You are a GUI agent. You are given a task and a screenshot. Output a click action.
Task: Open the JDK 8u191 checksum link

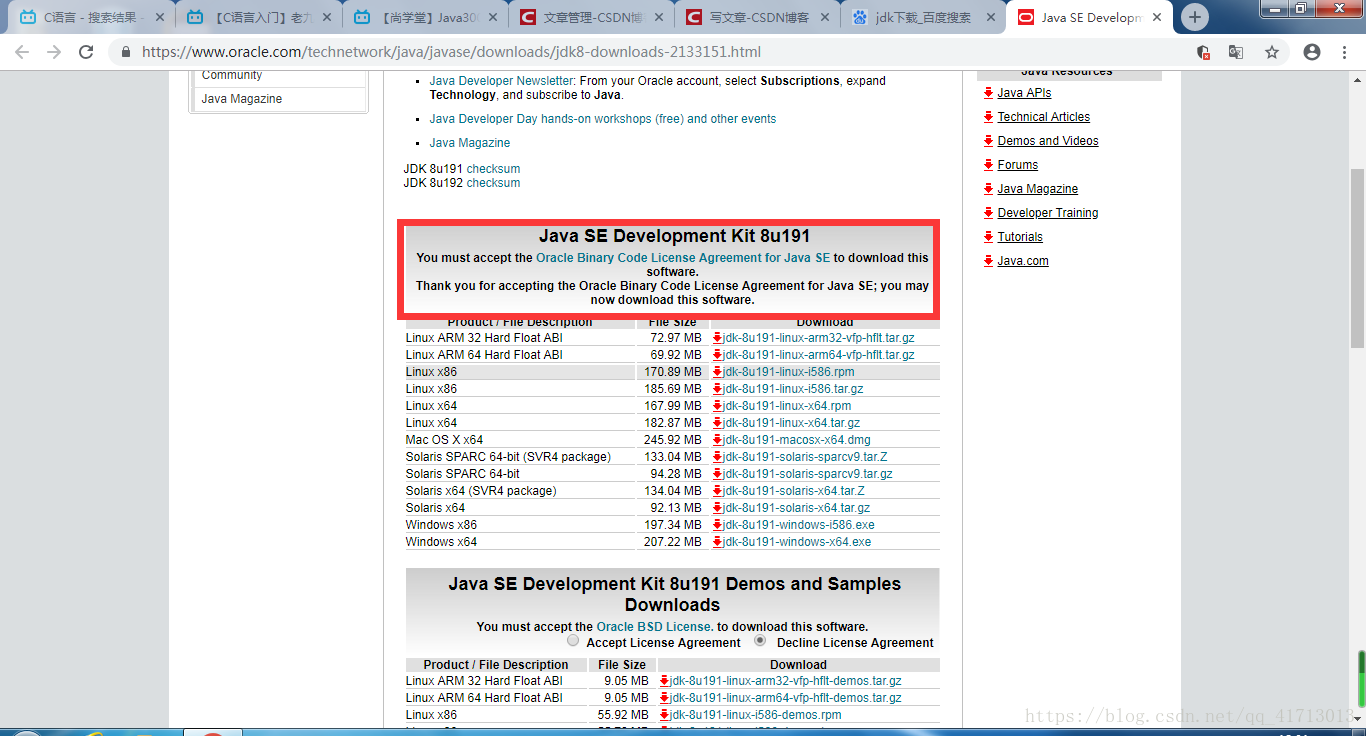(x=493, y=169)
